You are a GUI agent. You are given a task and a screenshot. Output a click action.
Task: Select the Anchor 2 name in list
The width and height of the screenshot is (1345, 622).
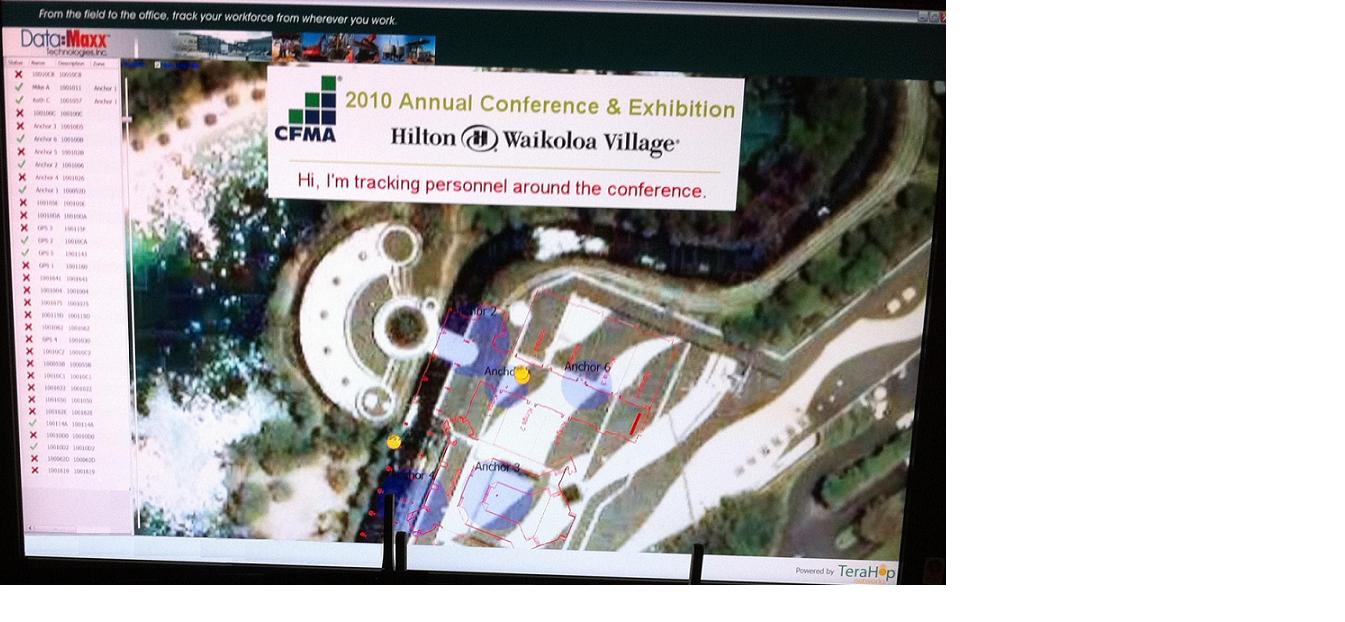pos(46,164)
